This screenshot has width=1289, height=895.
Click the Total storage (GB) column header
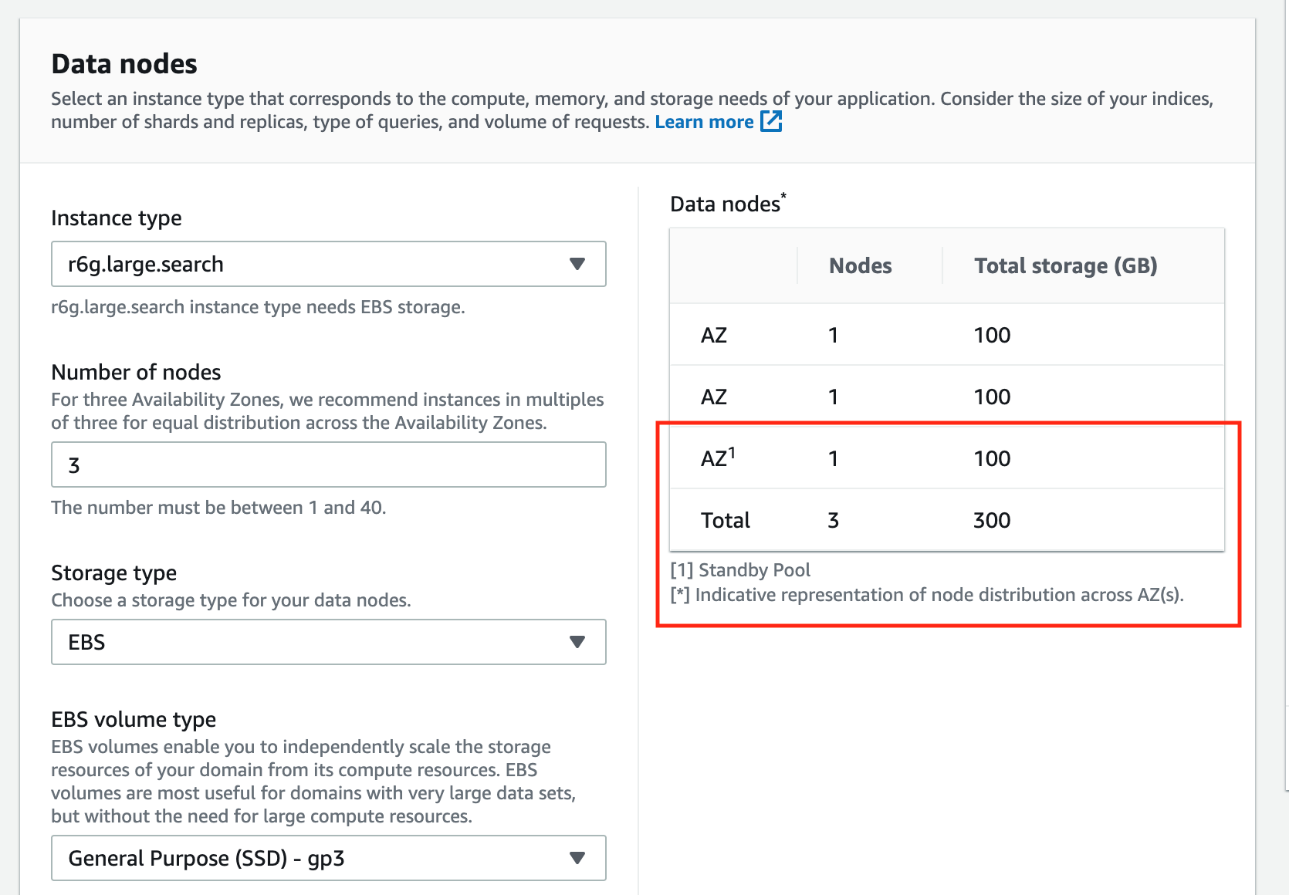coord(1065,266)
